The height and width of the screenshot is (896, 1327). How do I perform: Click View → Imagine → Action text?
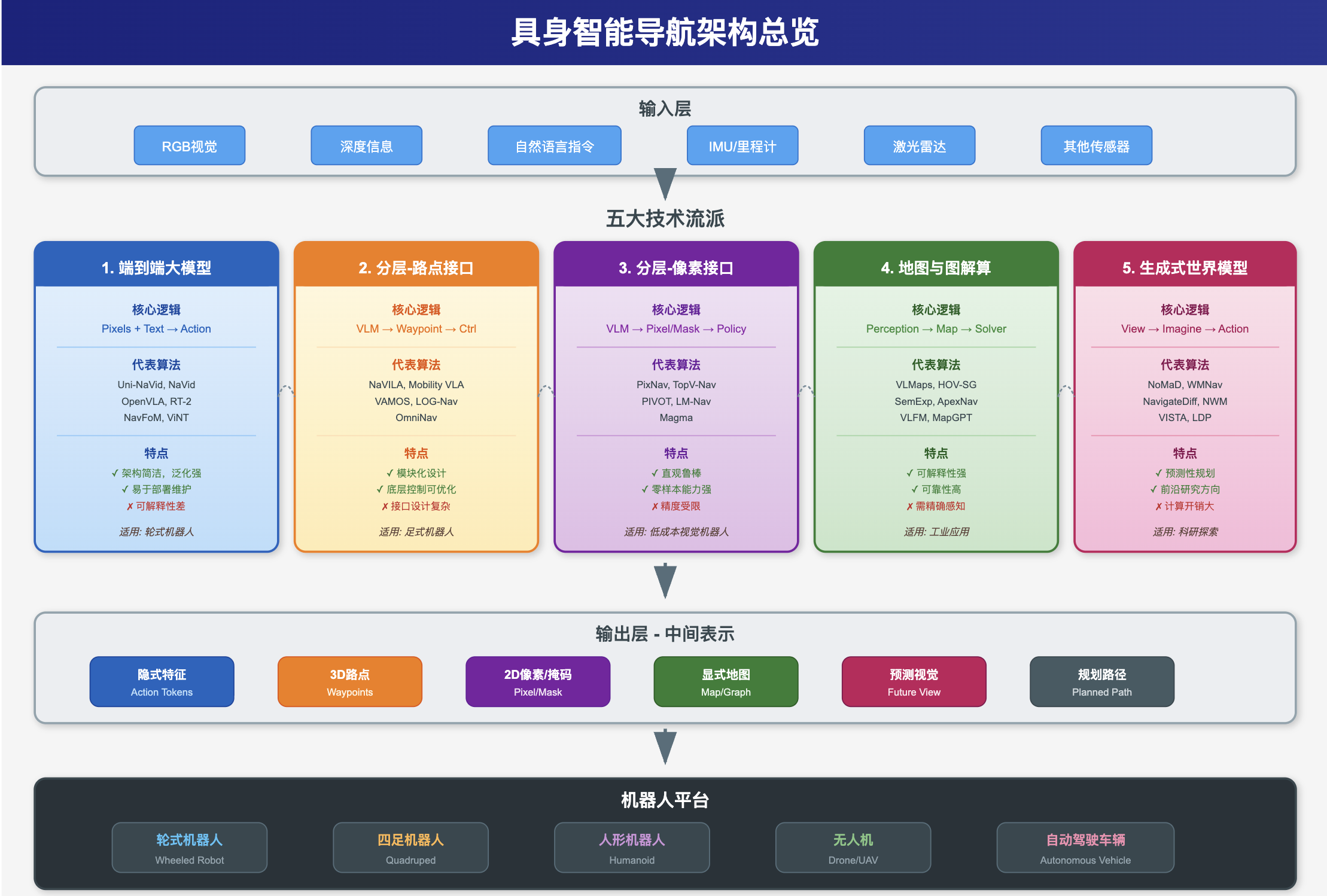pos(1185,329)
